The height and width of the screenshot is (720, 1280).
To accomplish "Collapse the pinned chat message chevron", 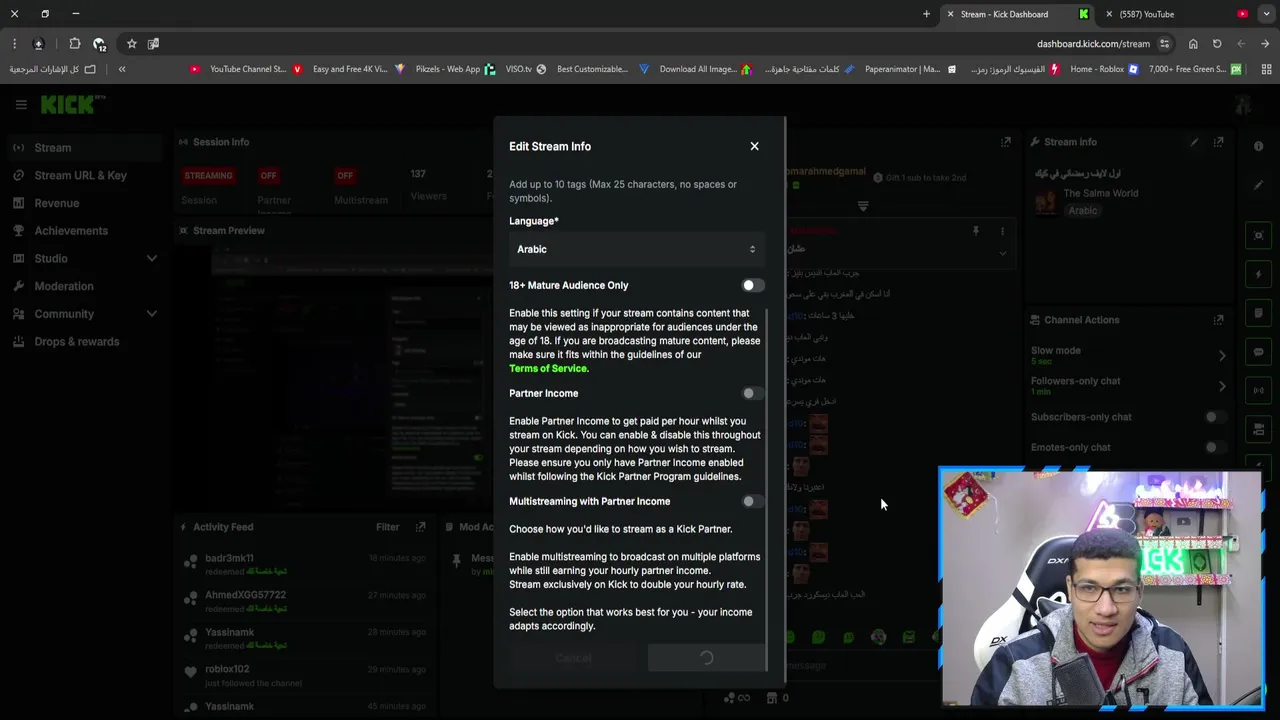I will click(x=1002, y=253).
